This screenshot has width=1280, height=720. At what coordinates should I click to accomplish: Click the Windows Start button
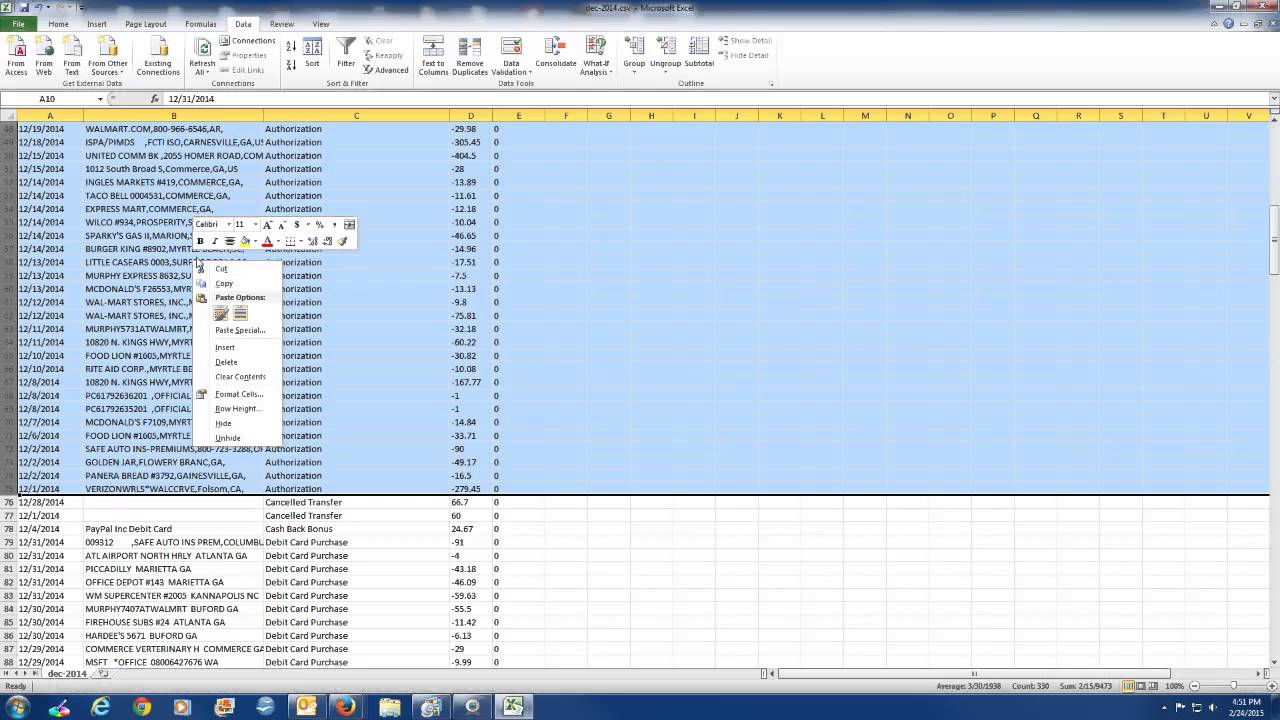(x=17, y=707)
